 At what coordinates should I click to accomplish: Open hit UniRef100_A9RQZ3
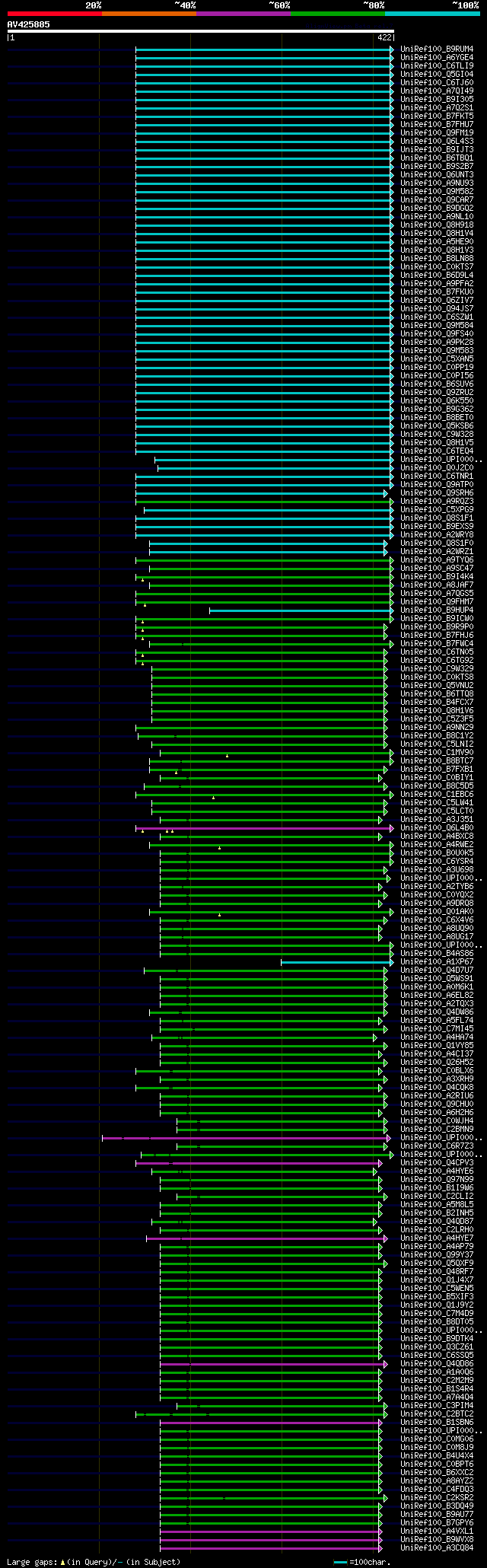click(437, 502)
